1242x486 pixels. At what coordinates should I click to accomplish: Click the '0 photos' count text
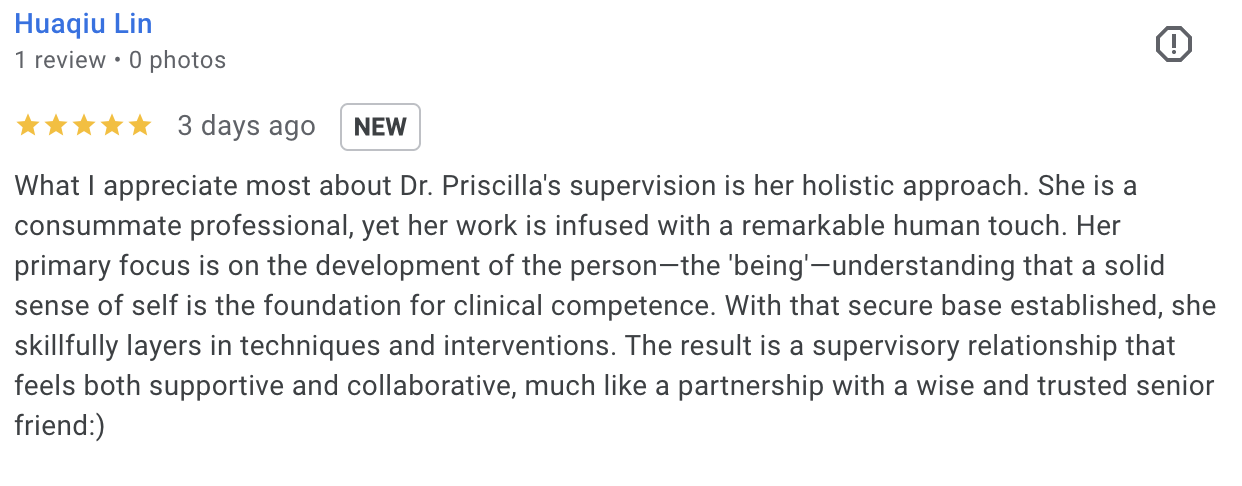[177, 60]
